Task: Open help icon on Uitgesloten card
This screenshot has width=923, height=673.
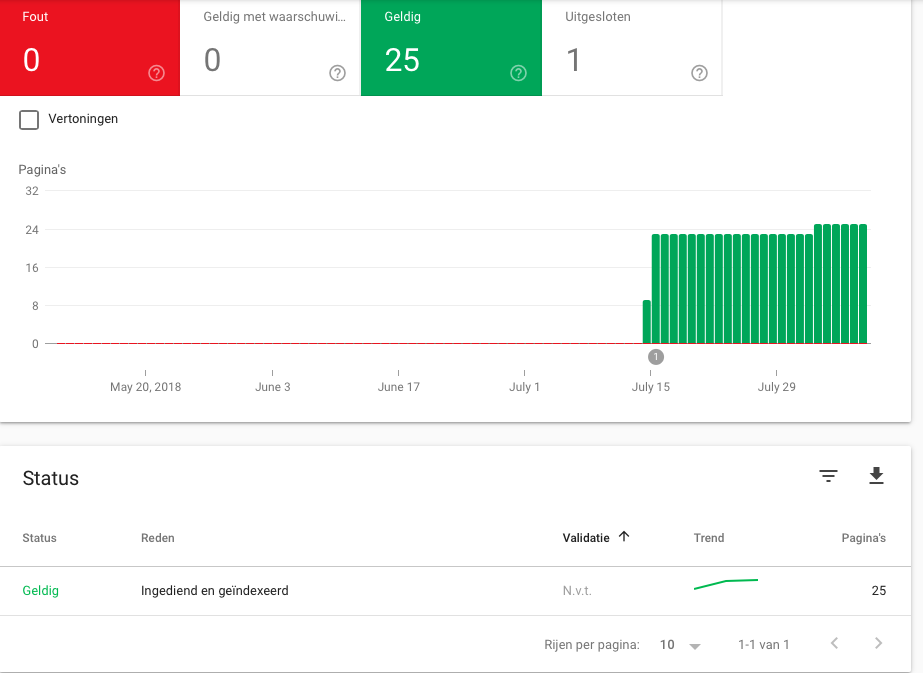Action: pyautogui.click(x=699, y=73)
